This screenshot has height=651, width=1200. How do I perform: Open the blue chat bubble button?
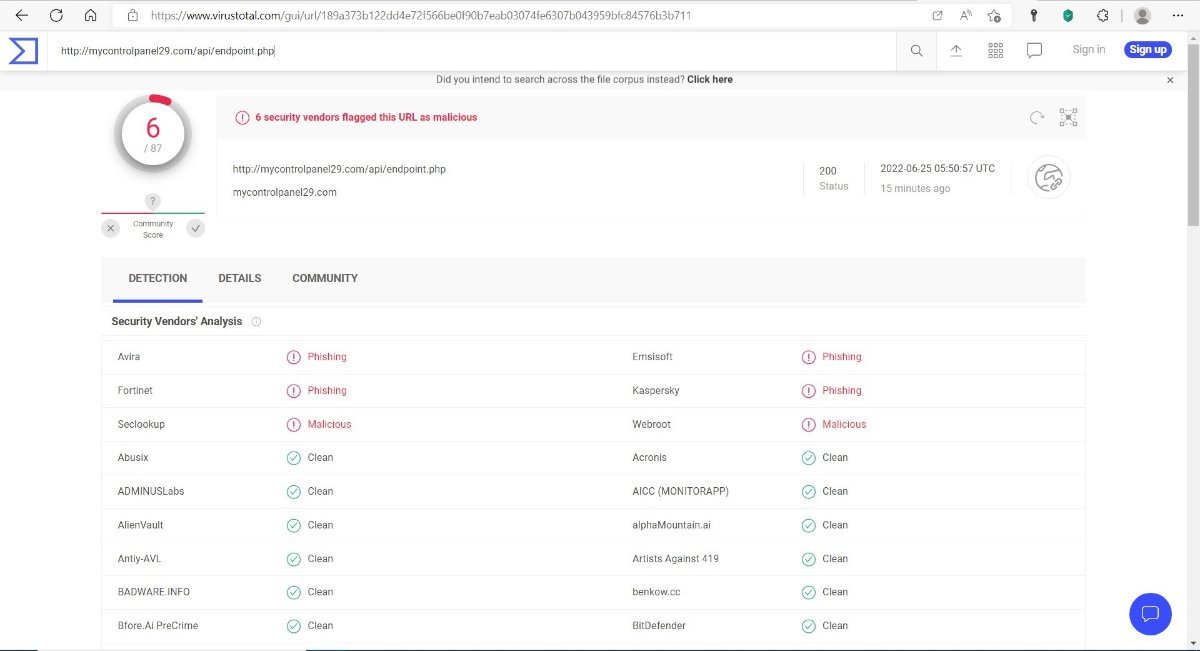coord(1150,613)
